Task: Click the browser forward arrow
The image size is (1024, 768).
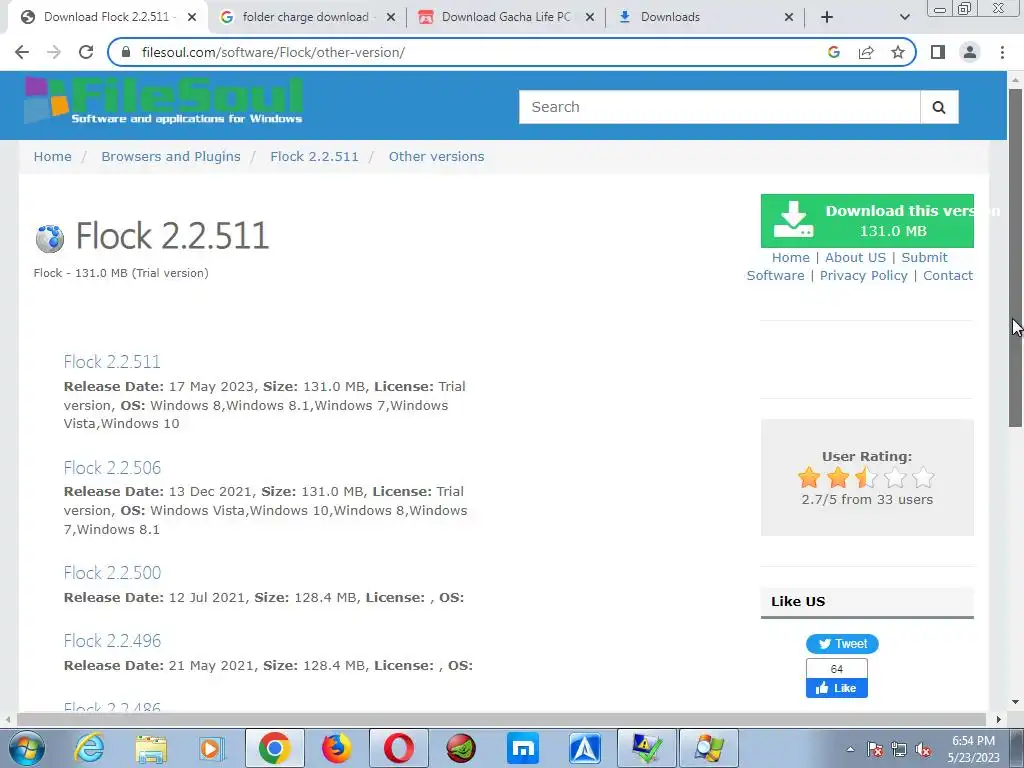Action: click(x=54, y=52)
